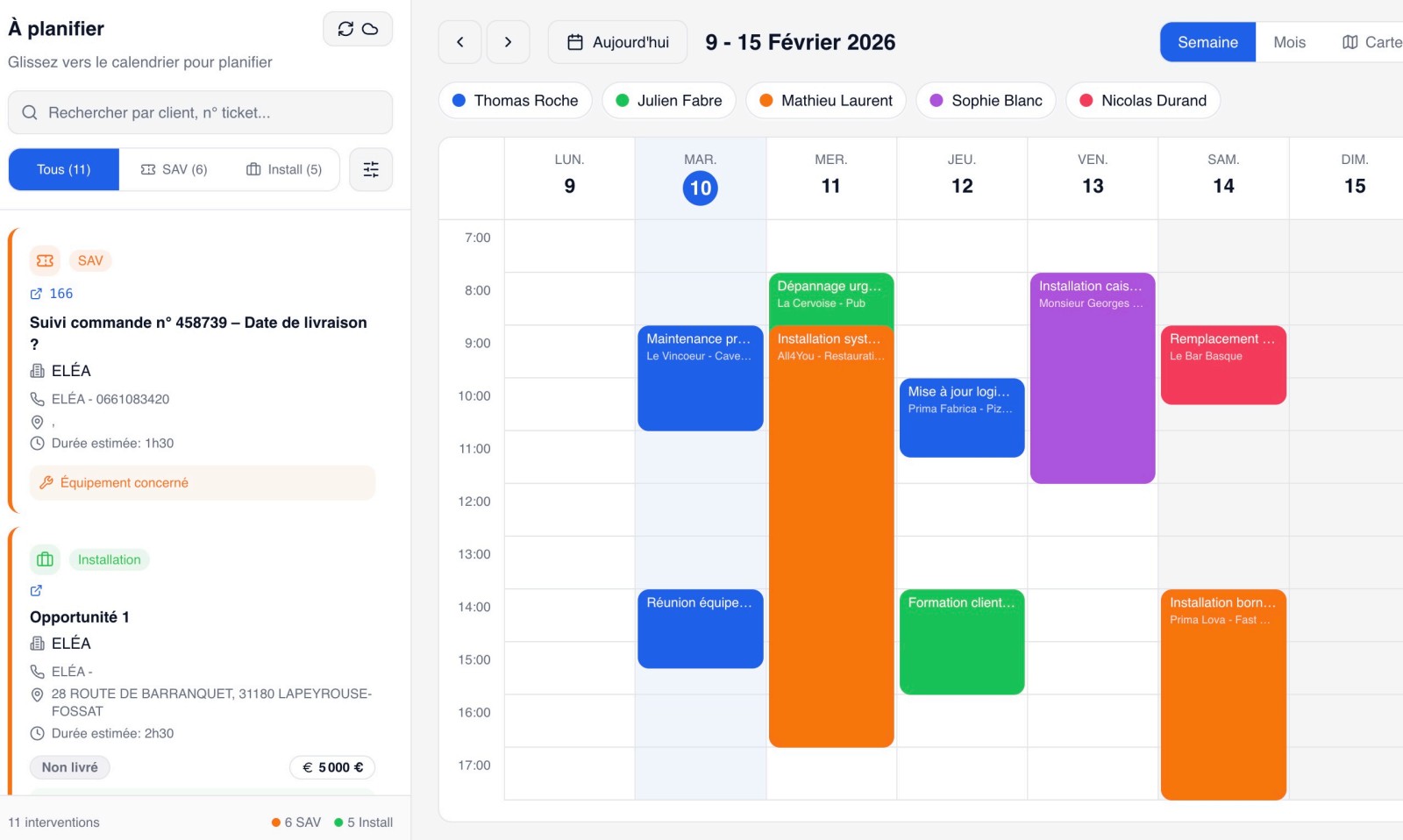This screenshot has height=840, width=1403.
Task: Click the clock icon beside Durée estimée: 1h30
Action: pos(37,444)
